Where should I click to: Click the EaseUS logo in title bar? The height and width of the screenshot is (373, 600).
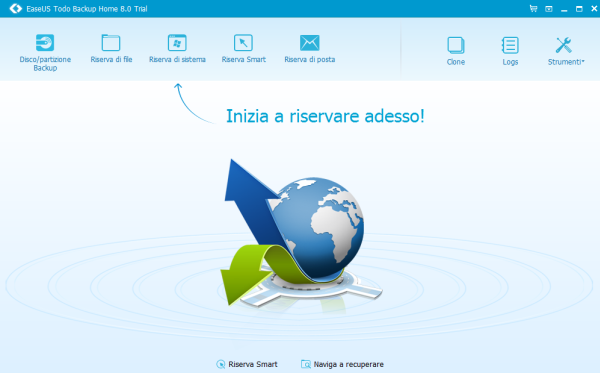tap(16, 8)
